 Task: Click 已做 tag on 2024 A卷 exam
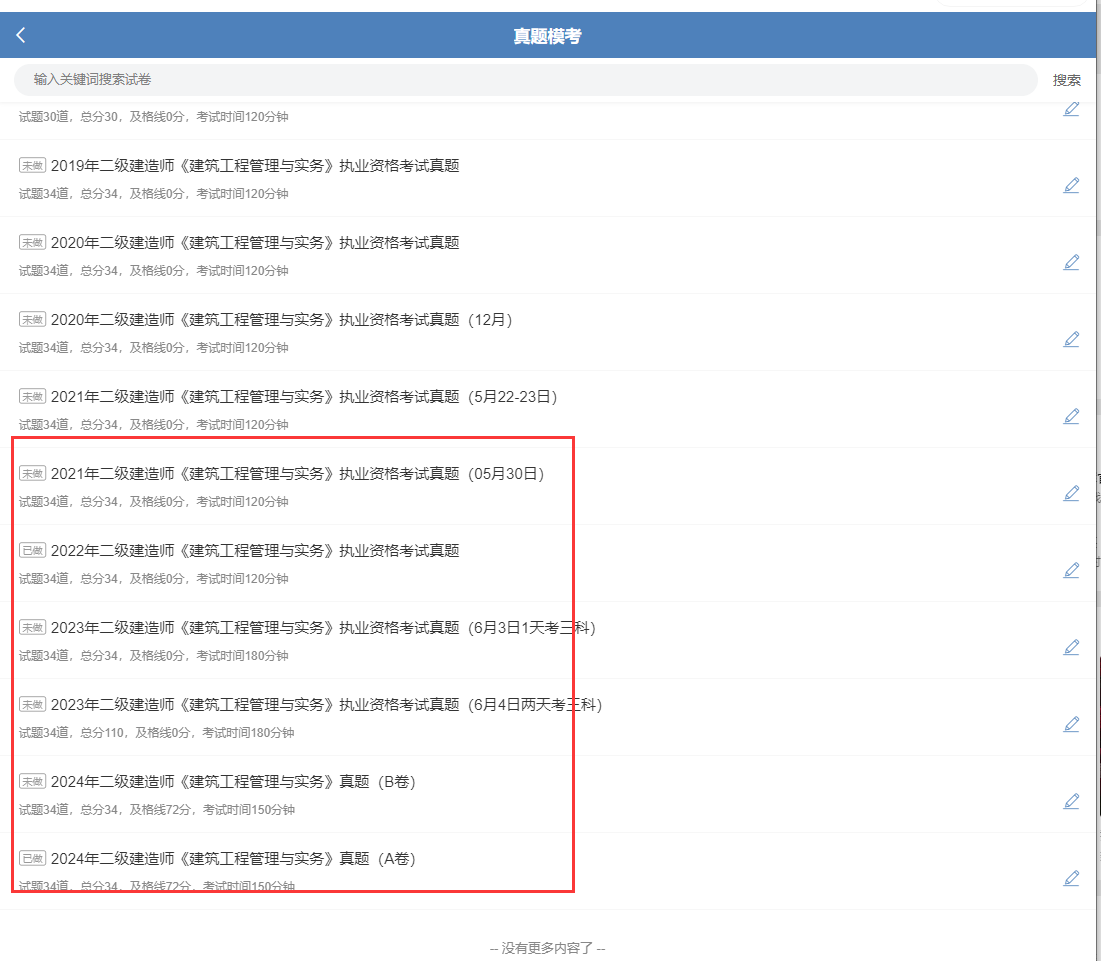32,859
